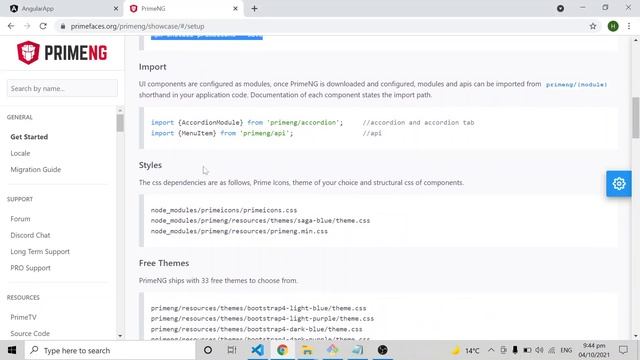Open the notifications action center
The image size is (640, 360).
623,350
